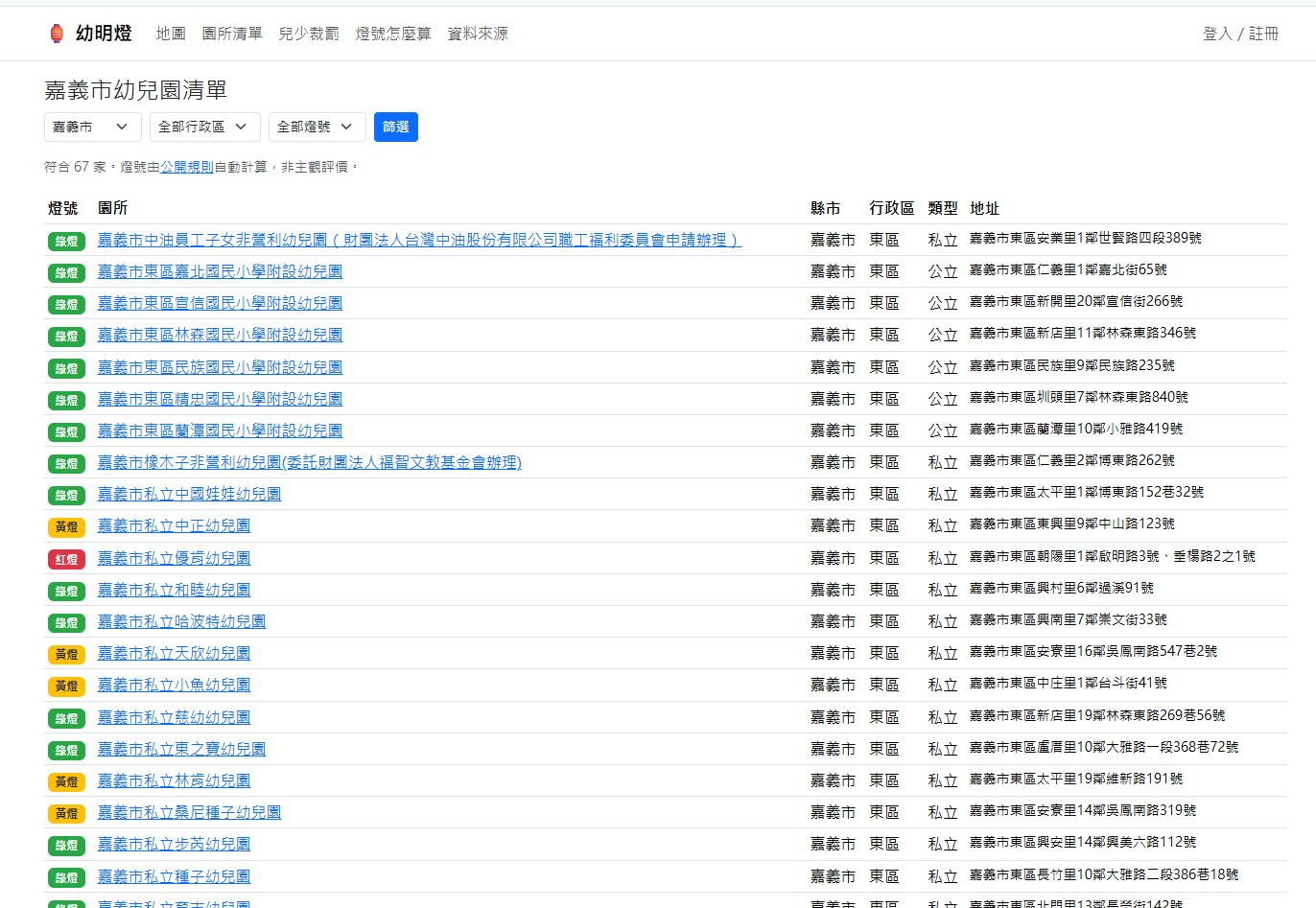Open the 嘉義市 city dropdown

coord(93,127)
